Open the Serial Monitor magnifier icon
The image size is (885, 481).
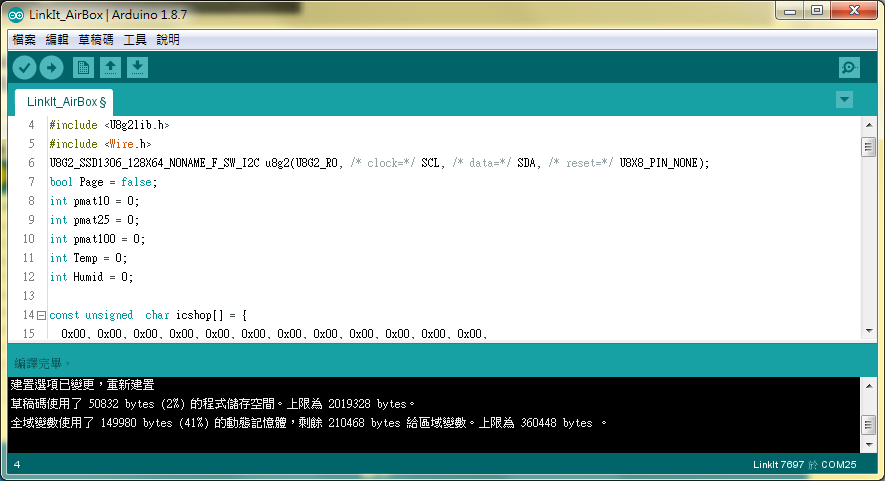(849, 67)
